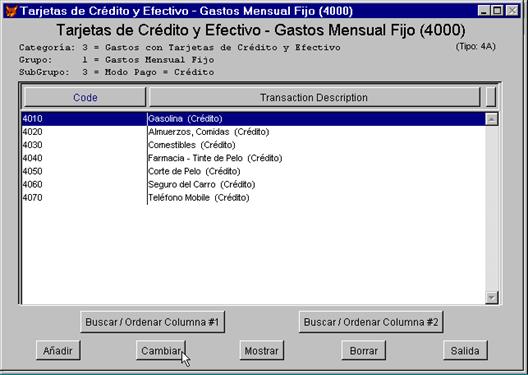Minimize the Gastos Mensual Fijo window
This screenshot has height=375, width=528.
coord(484,11)
